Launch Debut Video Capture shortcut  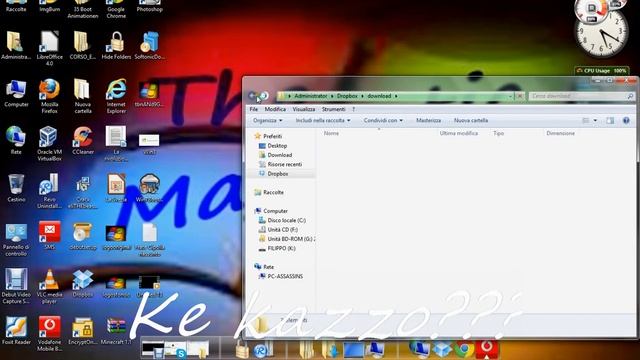[x=16, y=286]
